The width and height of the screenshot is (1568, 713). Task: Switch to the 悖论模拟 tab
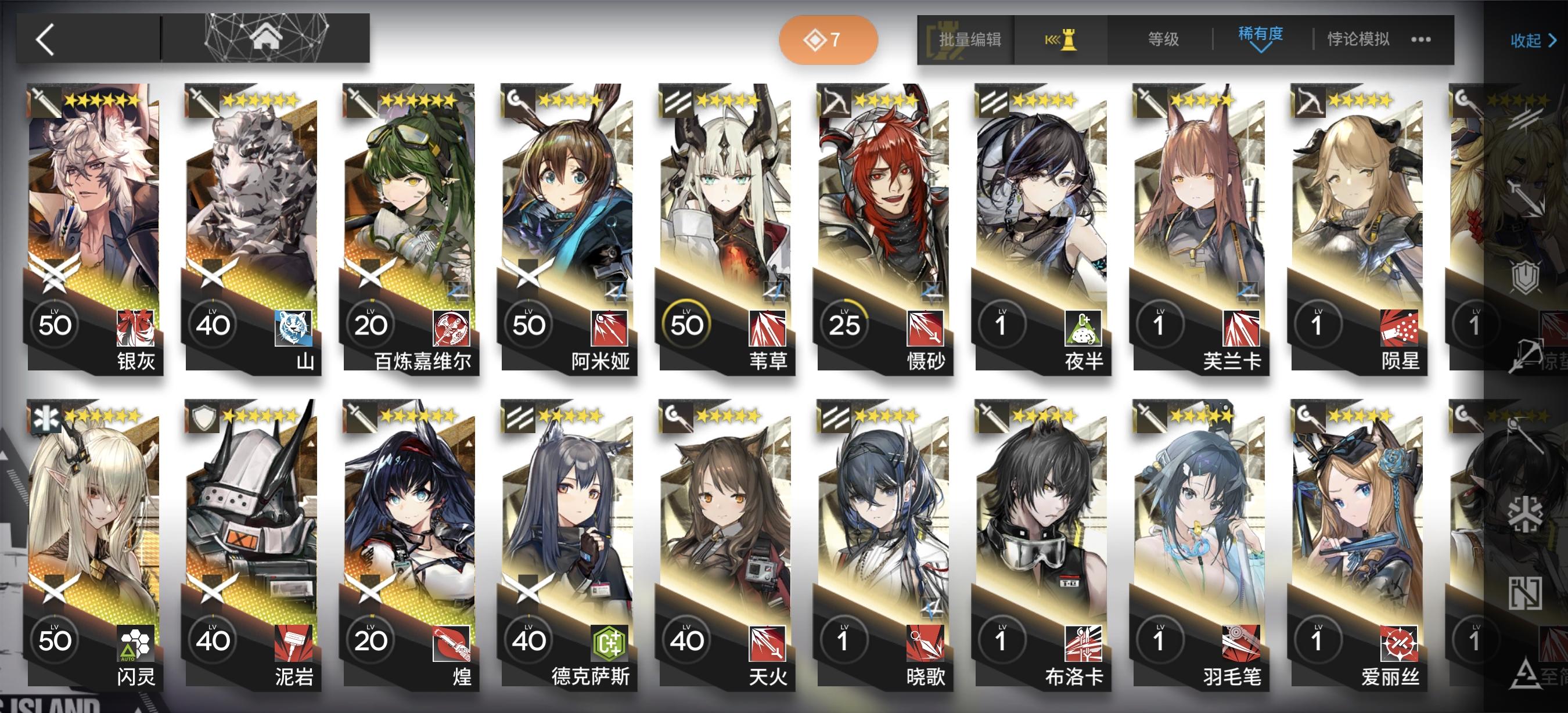point(1358,39)
